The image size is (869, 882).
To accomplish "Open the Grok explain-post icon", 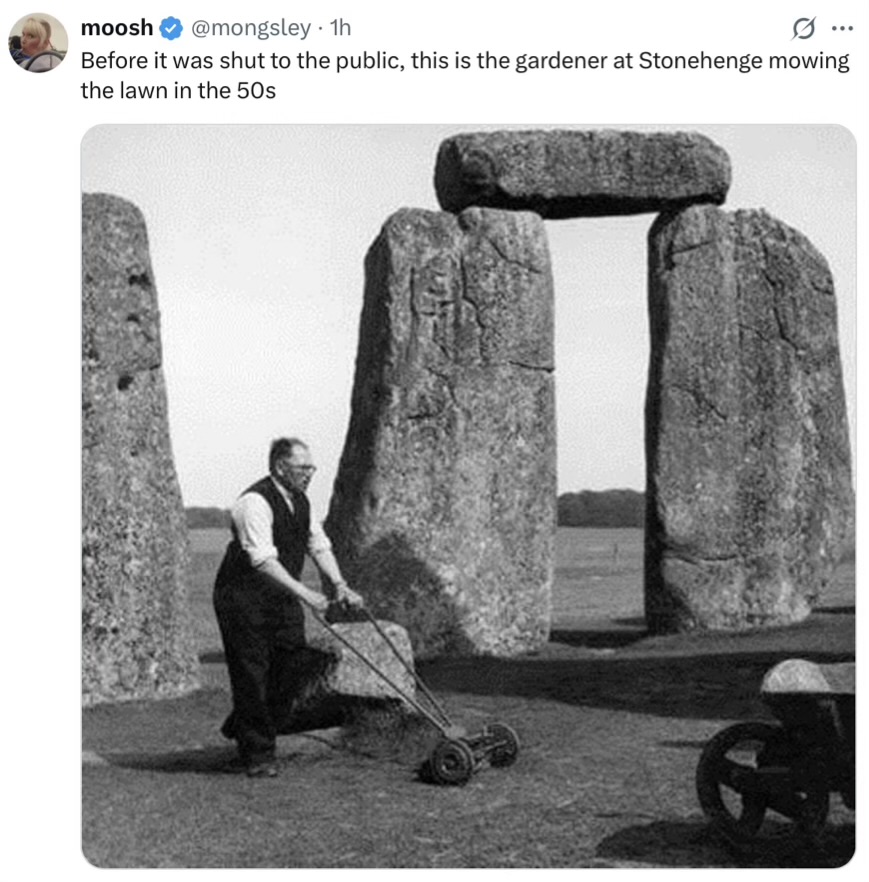I will (803, 28).
